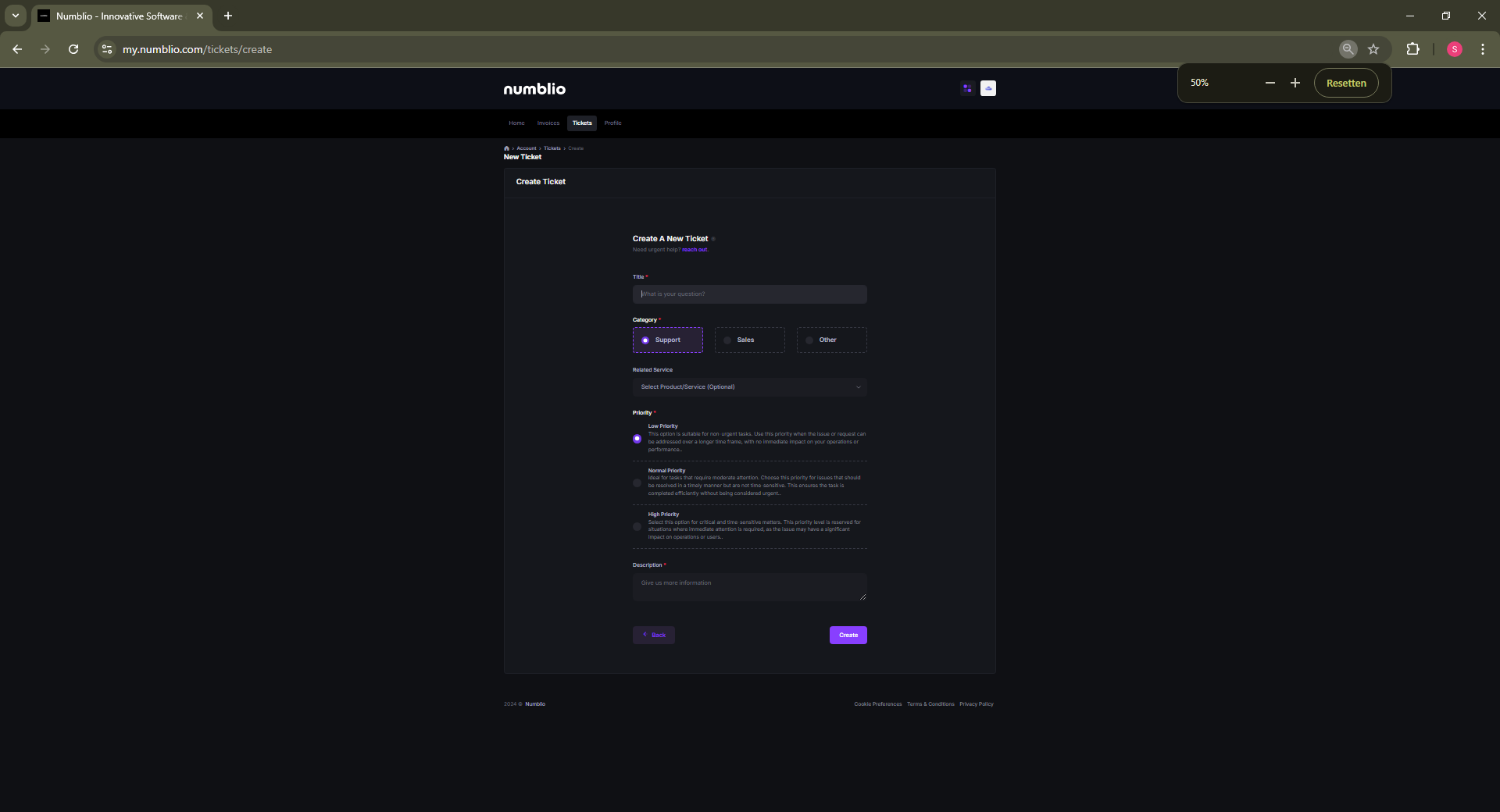Click the Create Ticket card heading
The height and width of the screenshot is (812, 1500).
coord(541,182)
